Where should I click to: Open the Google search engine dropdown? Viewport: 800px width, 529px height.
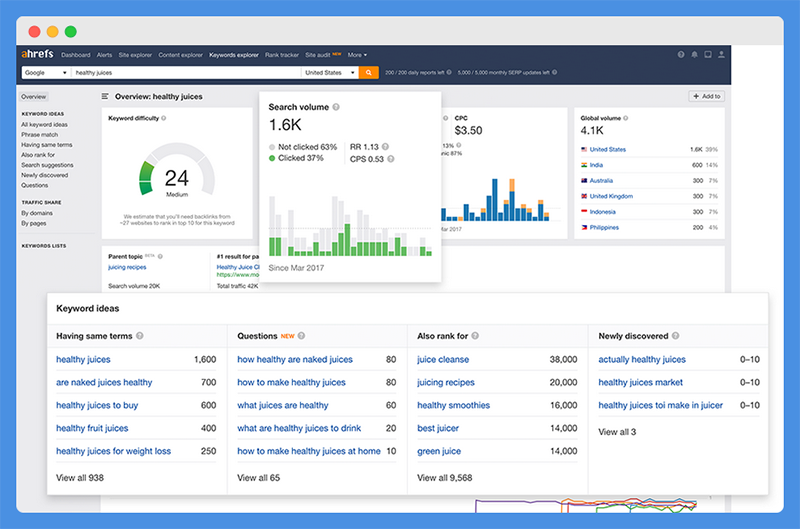[46, 72]
